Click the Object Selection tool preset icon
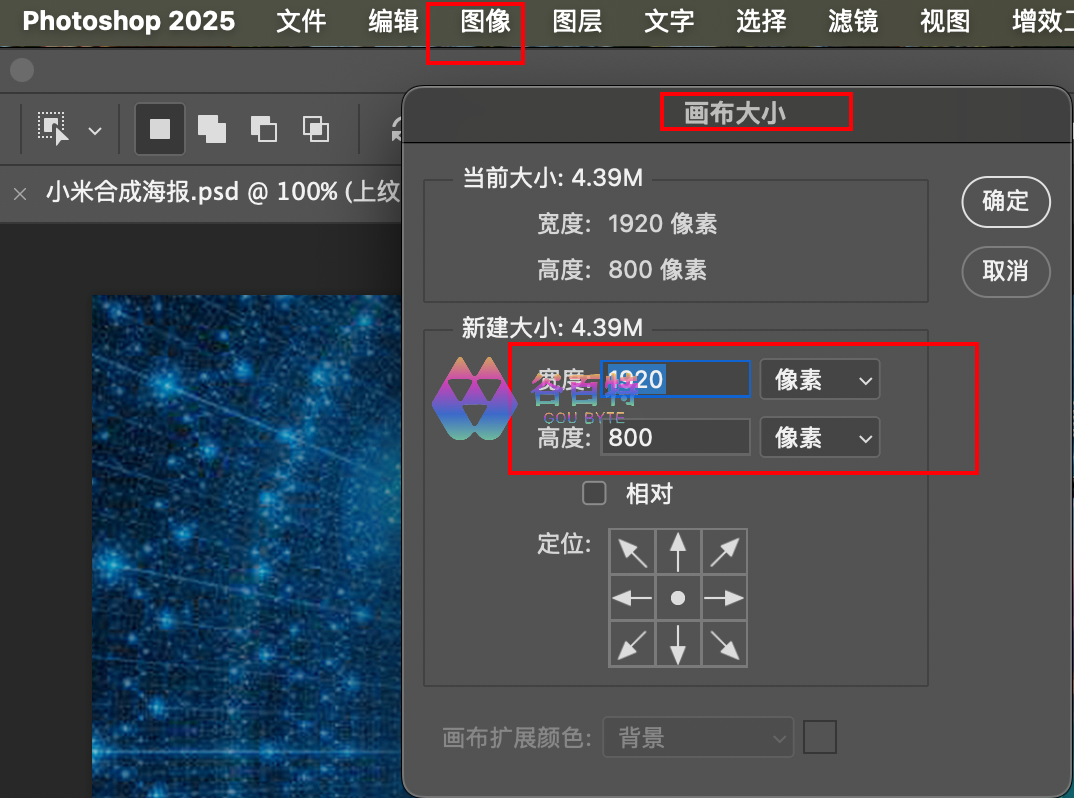The image size is (1074, 798). 53,129
